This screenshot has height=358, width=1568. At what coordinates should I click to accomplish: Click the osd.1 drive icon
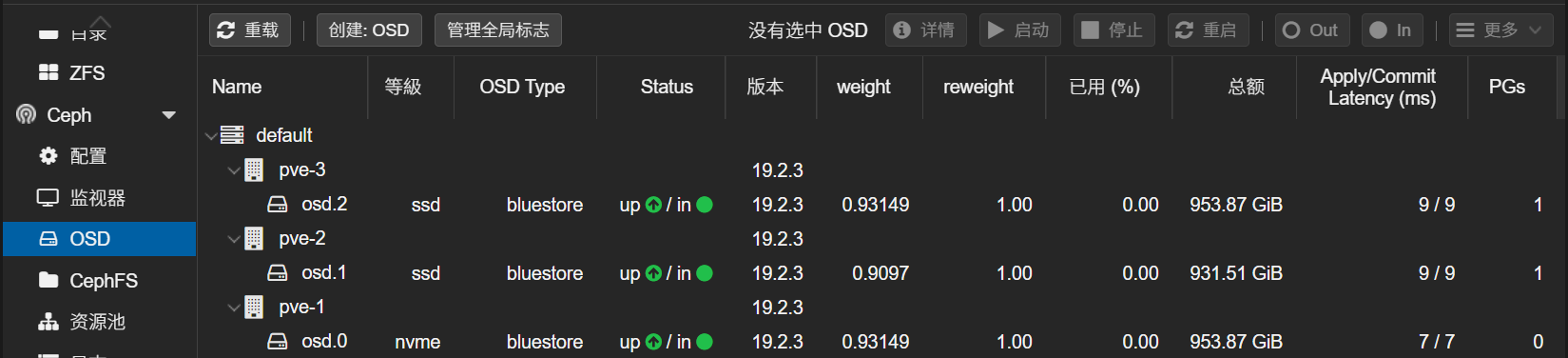point(278,273)
